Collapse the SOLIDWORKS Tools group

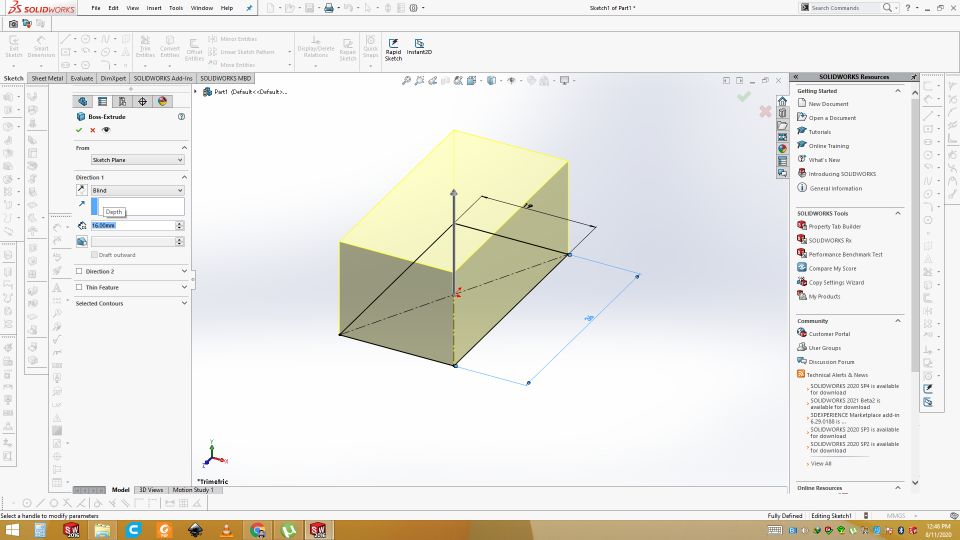click(x=898, y=213)
